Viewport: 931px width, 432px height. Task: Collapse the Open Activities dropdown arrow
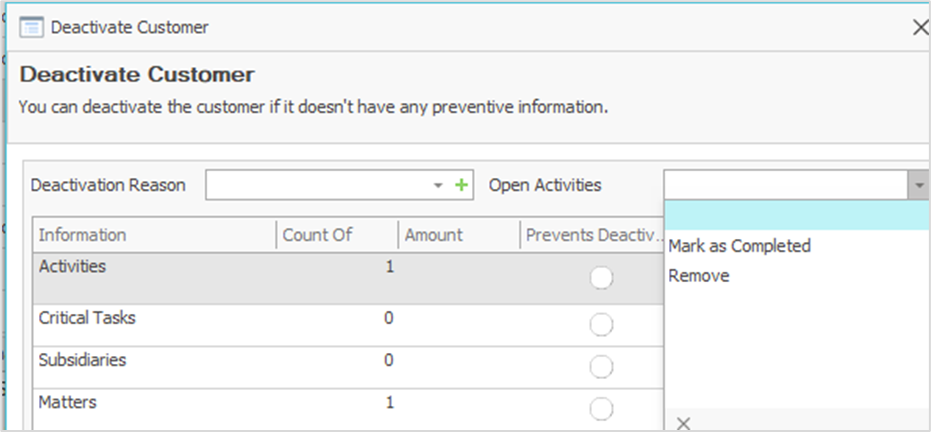point(918,185)
